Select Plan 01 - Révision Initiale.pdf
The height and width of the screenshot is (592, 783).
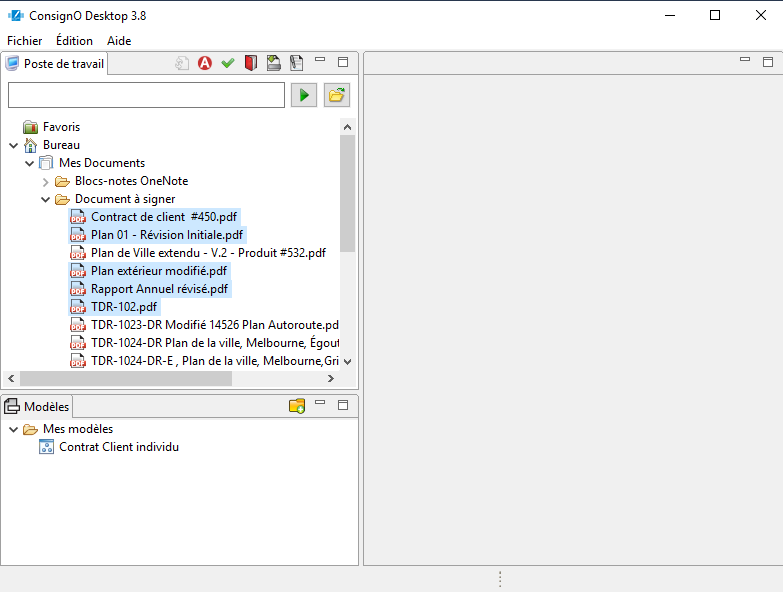[x=167, y=235]
